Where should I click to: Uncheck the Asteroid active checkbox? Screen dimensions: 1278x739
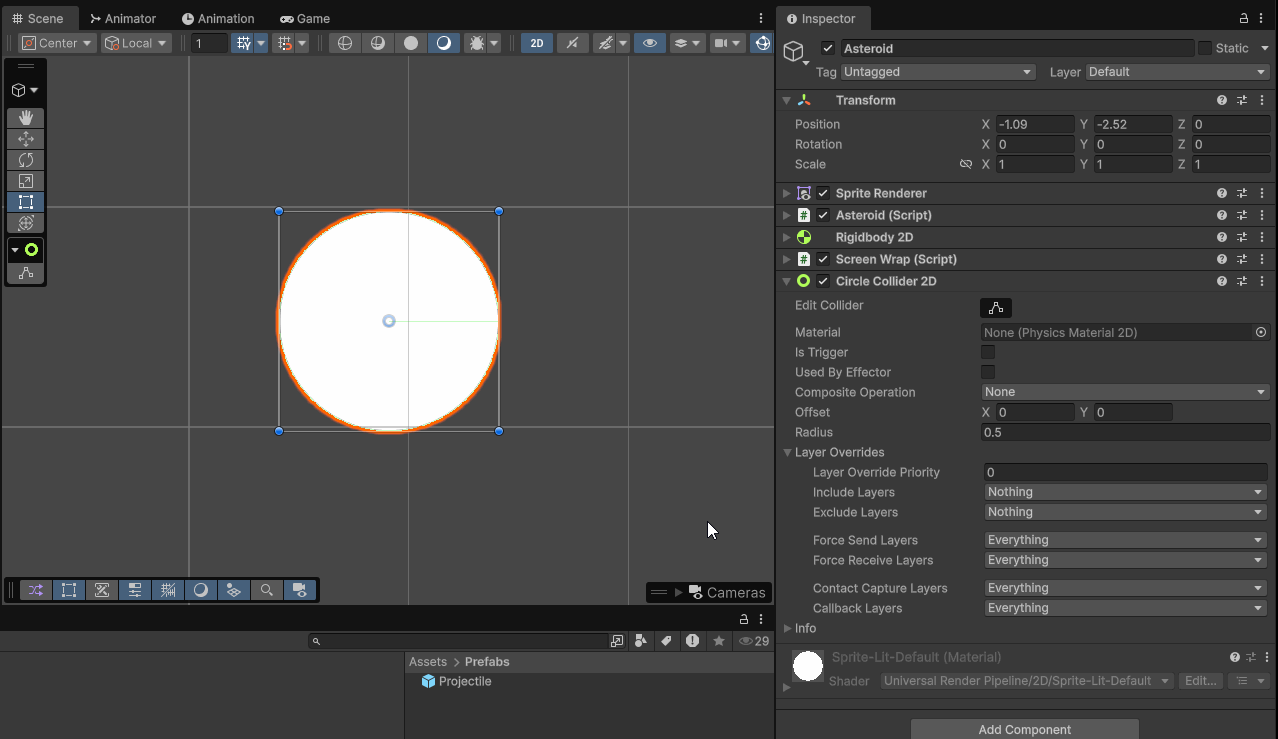point(828,48)
